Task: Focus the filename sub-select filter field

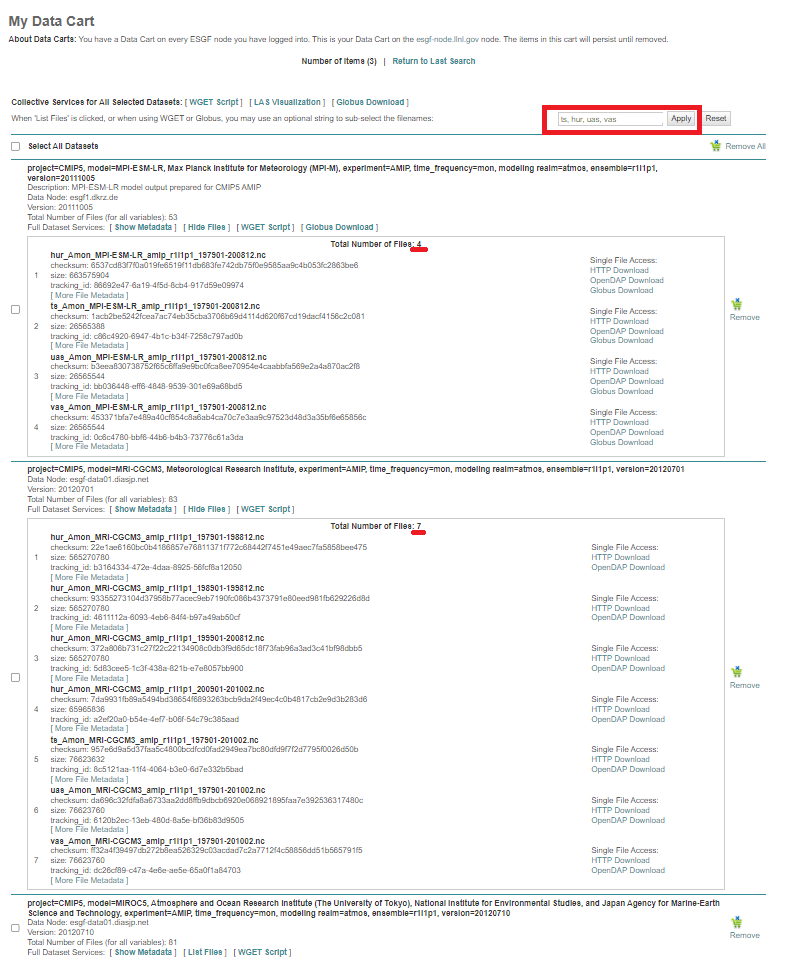Action: click(610, 119)
